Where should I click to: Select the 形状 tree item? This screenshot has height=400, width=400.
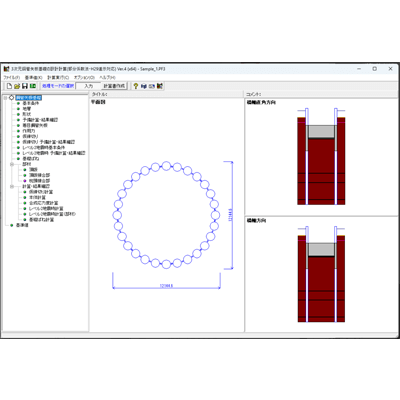tap(27, 114)
